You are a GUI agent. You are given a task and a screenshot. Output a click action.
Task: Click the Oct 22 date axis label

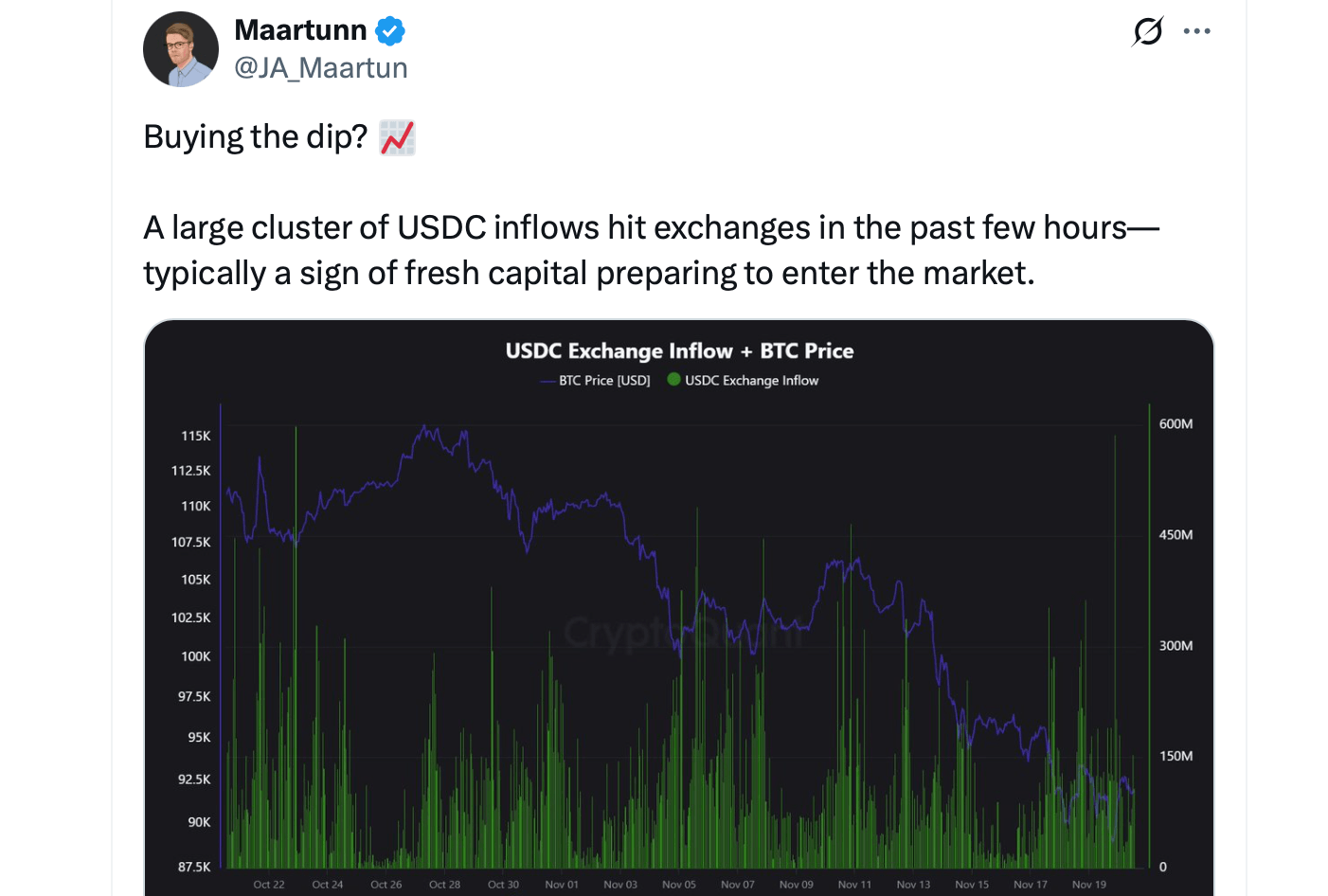tap(269, 885)
